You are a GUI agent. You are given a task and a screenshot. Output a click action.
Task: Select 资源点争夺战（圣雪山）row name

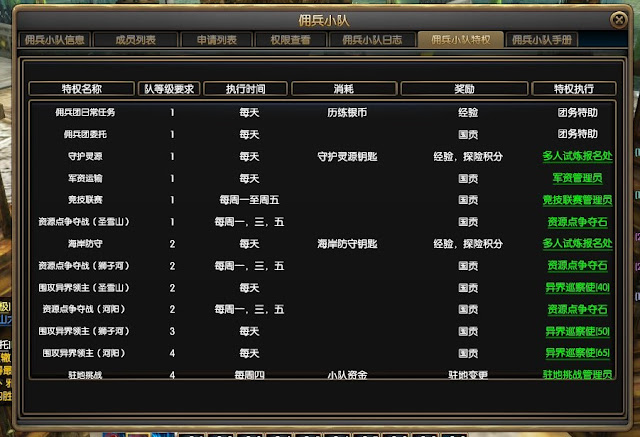(84, 222)
